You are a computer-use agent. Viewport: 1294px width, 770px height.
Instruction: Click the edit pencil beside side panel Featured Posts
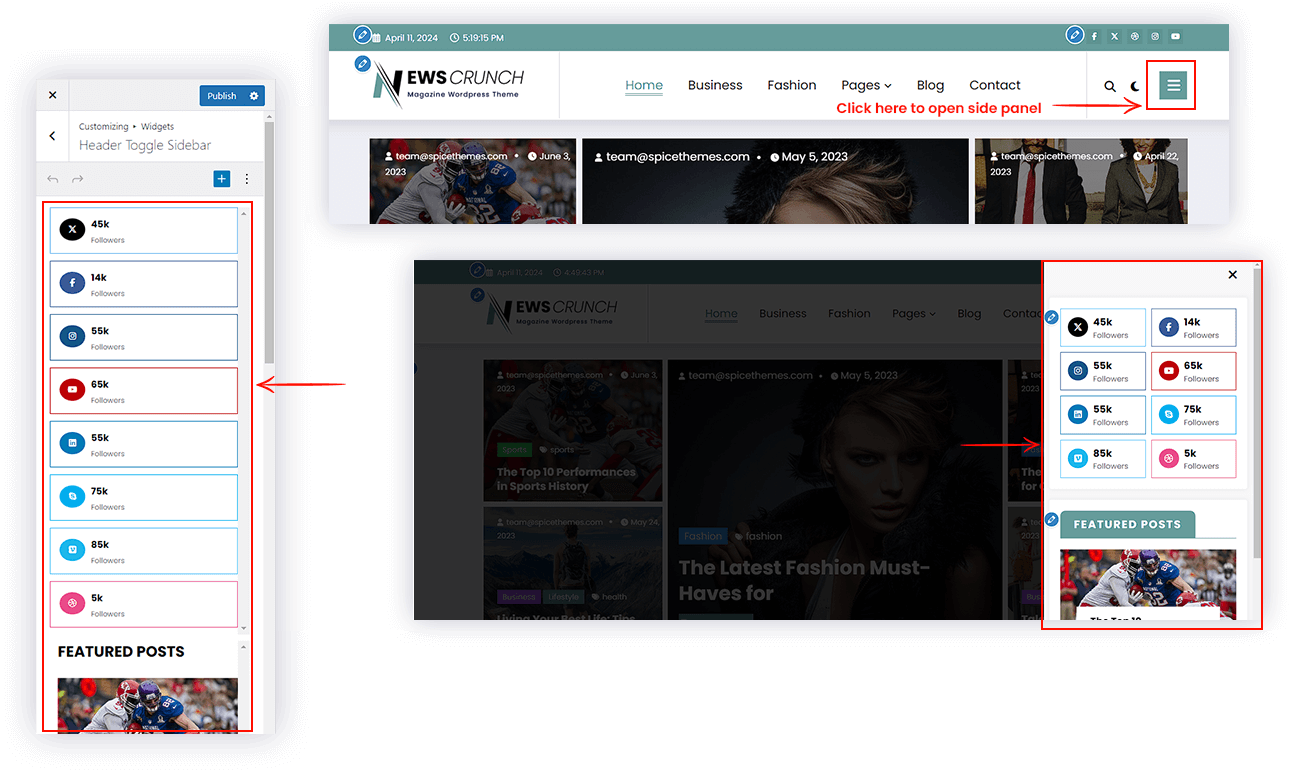[1052, 519]
